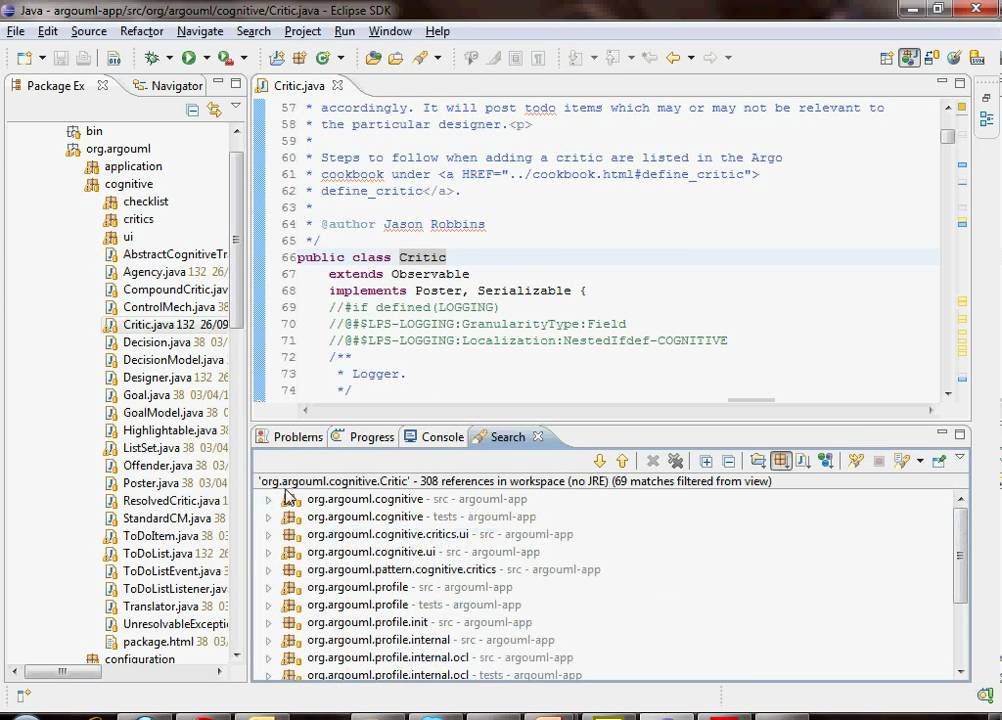Expand org.argouml.cognitive src search result

(268, 500)
